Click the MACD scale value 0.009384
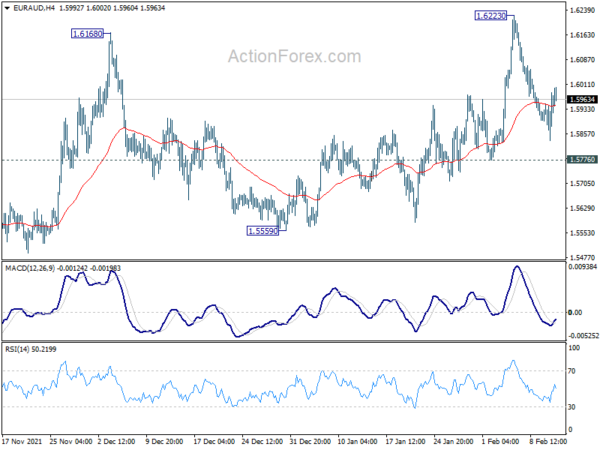 (x=583, y=266)
